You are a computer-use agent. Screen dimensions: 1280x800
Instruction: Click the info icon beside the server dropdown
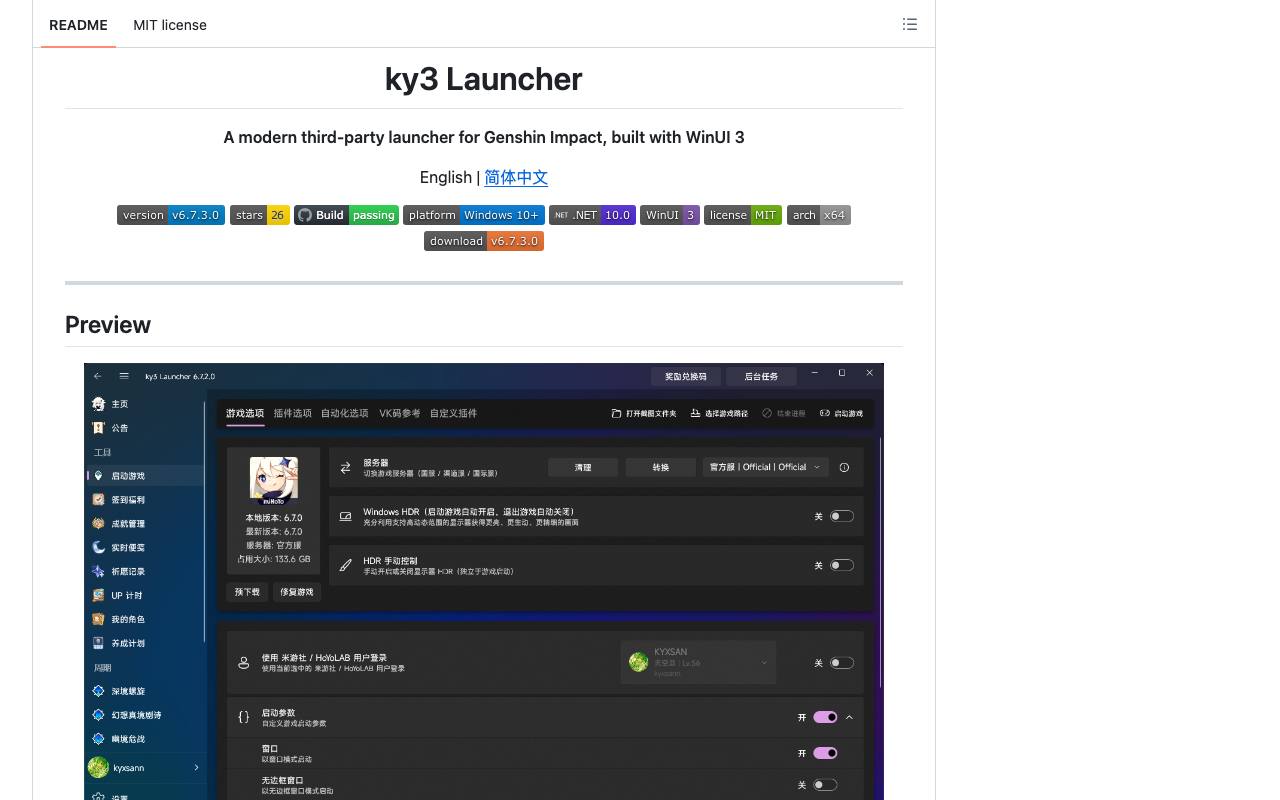844,467
